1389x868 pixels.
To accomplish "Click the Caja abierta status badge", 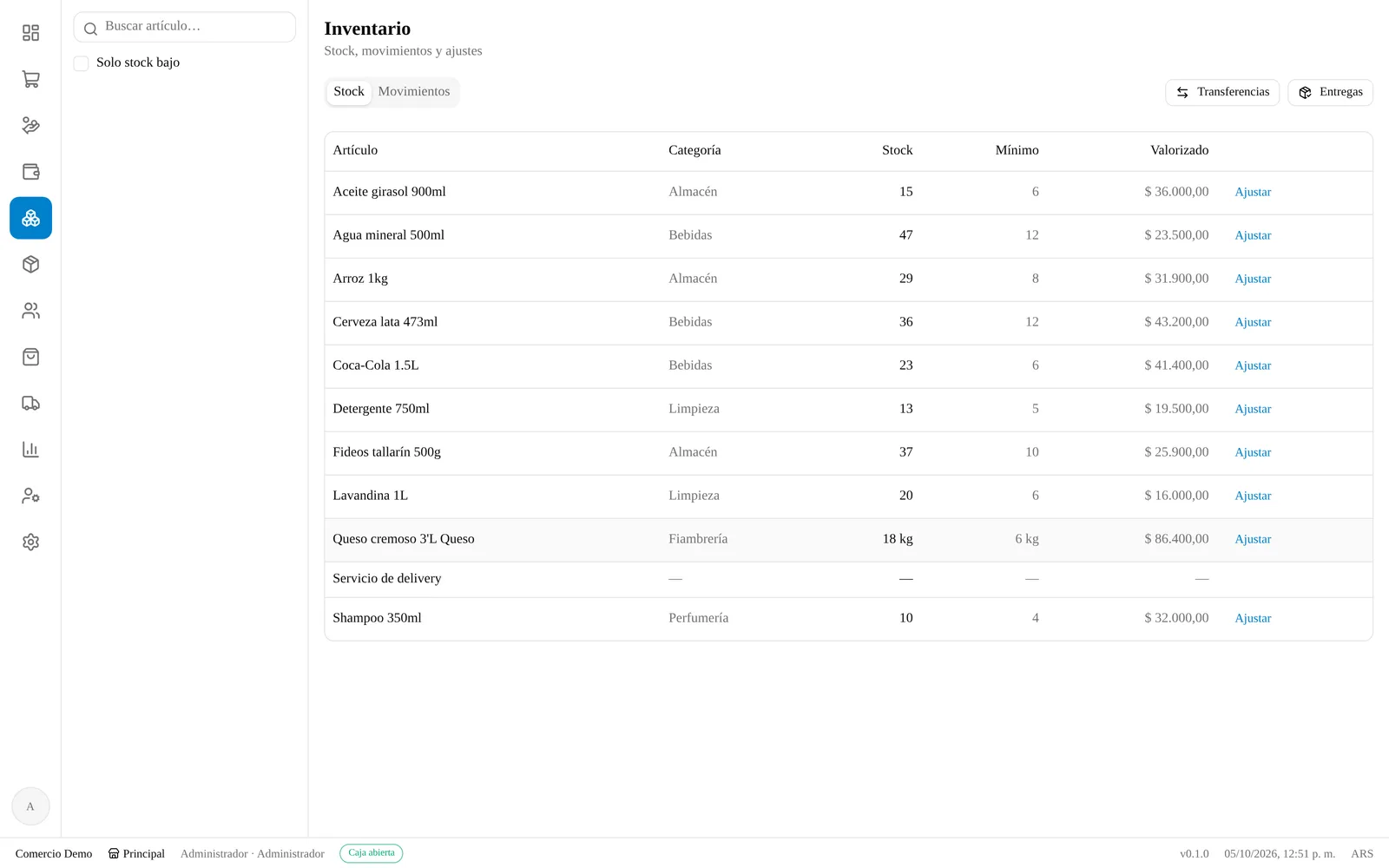I will 372,853.
